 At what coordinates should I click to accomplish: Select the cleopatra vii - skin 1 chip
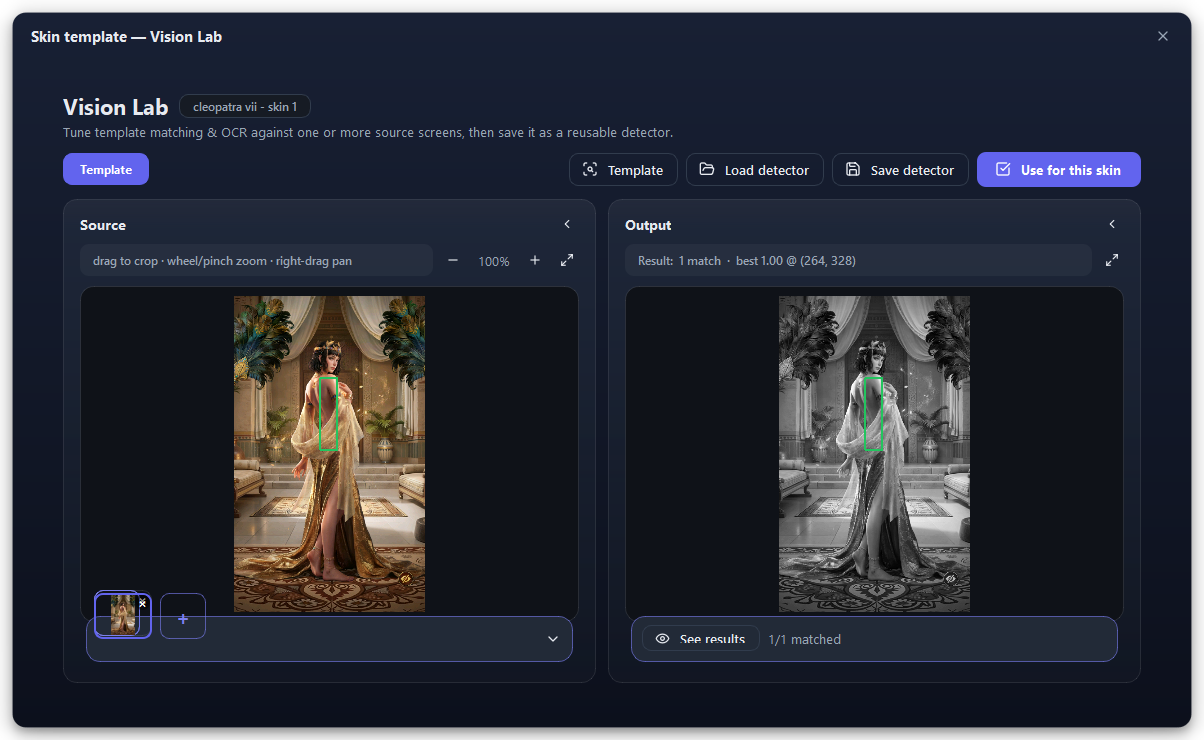[x=245, y=106]
